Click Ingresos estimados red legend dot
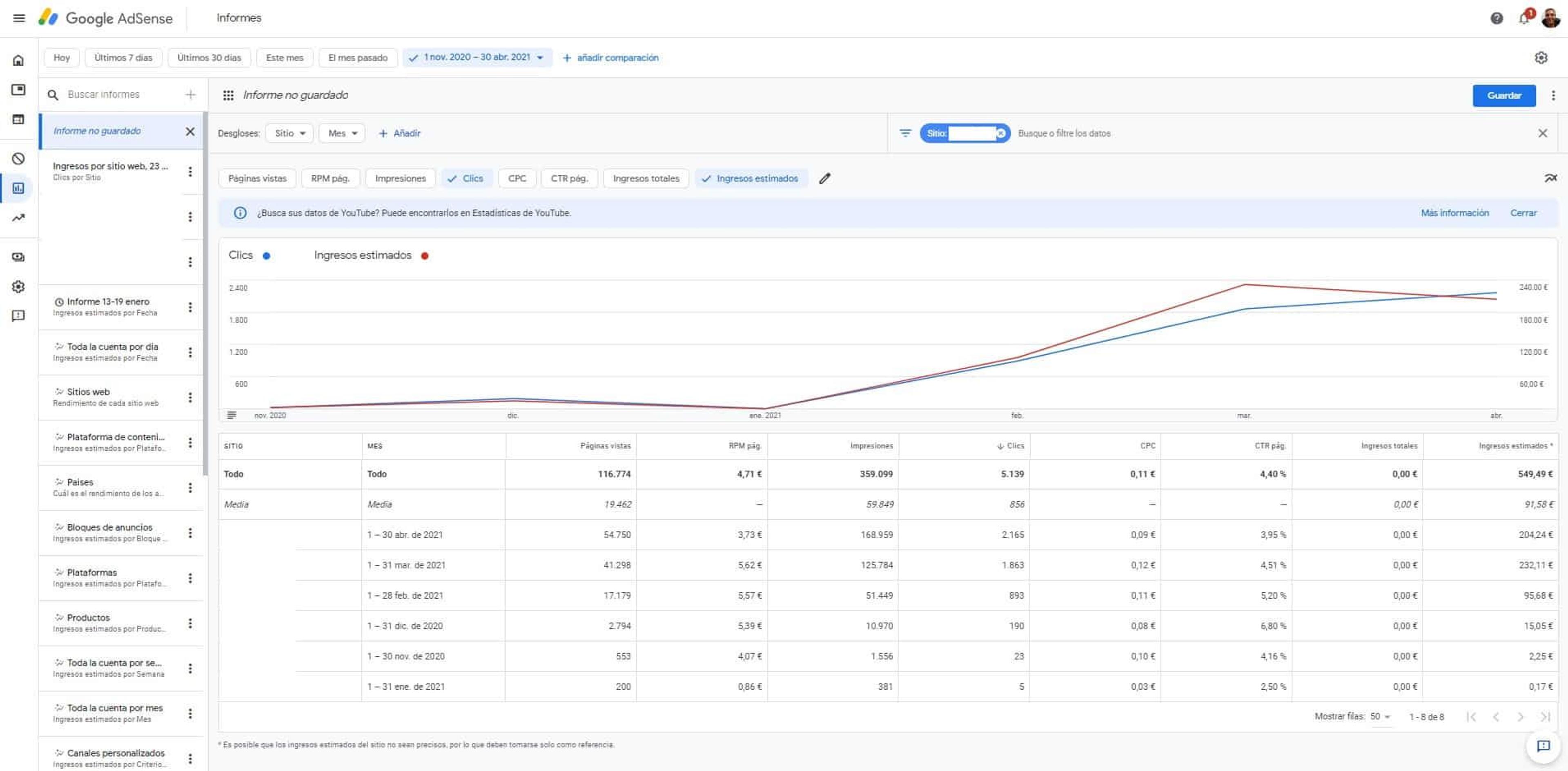 pyautogui.click(x=425, y=256)
